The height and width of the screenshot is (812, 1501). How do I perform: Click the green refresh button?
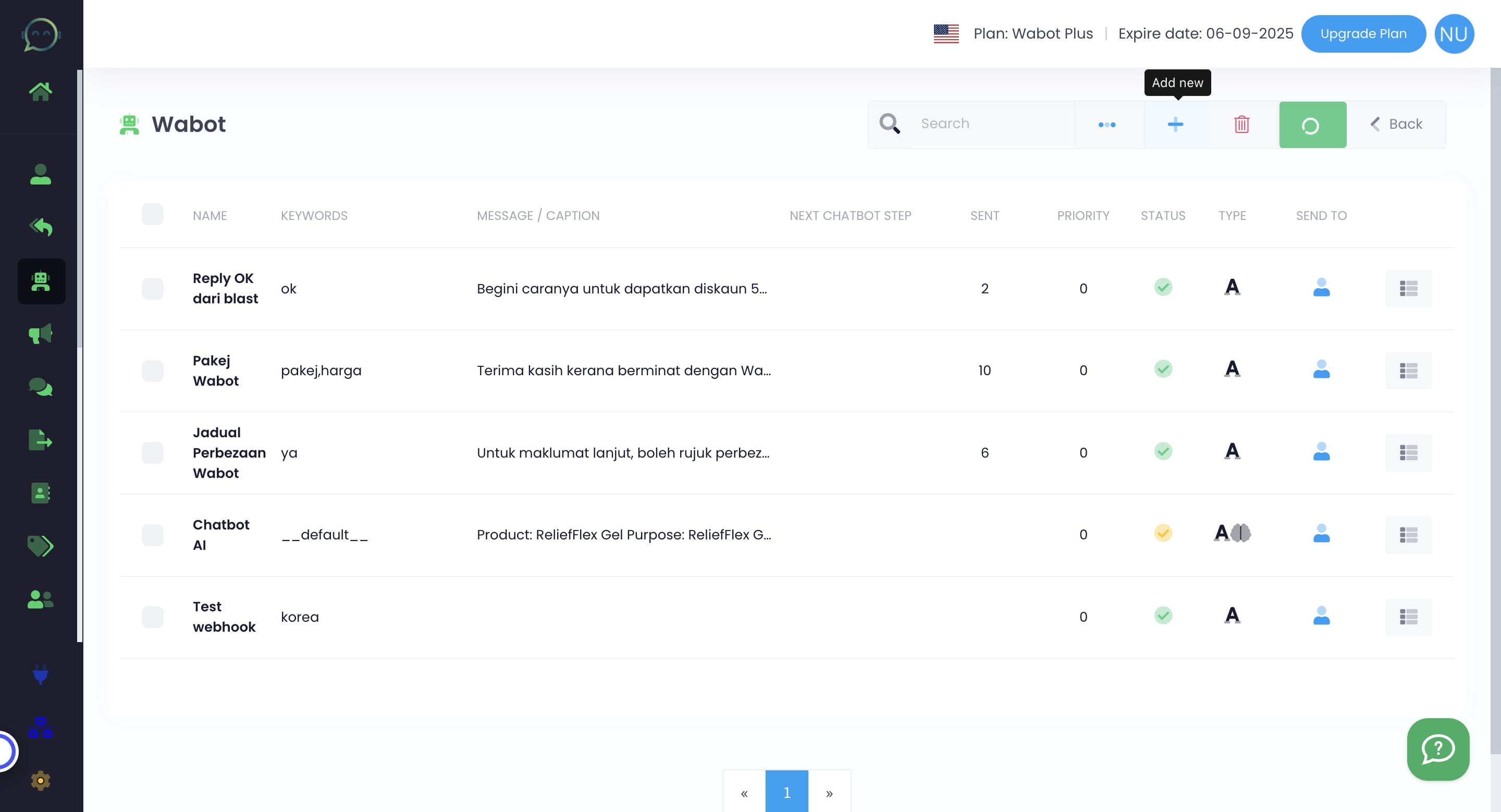tap(1312, 125)
